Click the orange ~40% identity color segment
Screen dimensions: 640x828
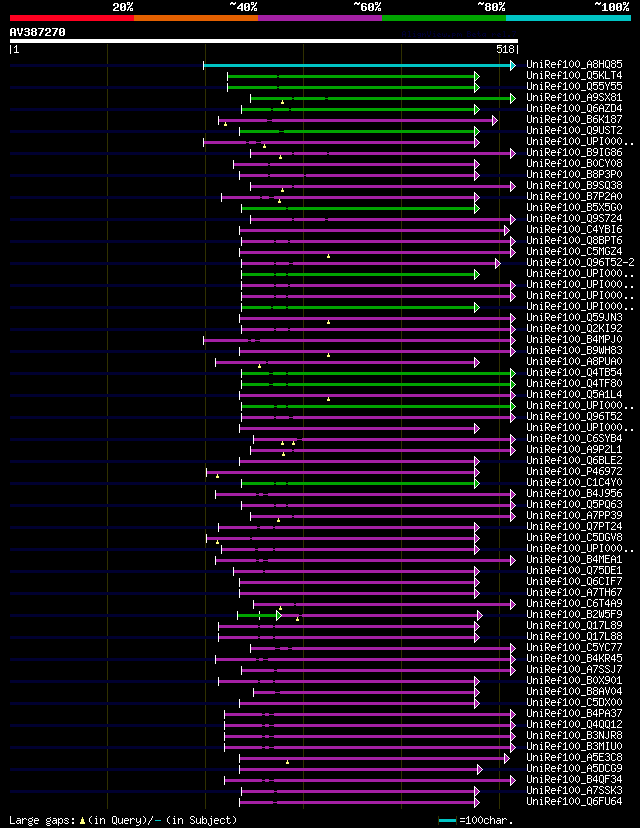[196, 18]
